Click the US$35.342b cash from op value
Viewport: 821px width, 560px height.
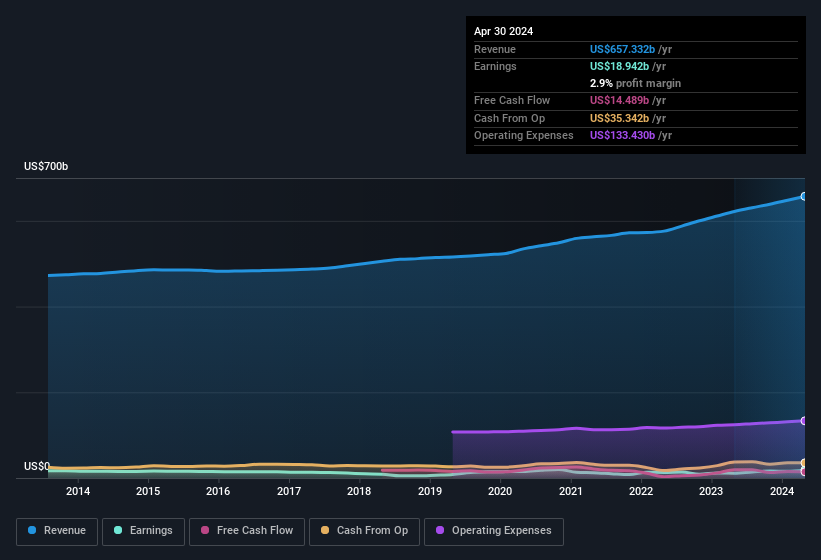coord(619,118)
